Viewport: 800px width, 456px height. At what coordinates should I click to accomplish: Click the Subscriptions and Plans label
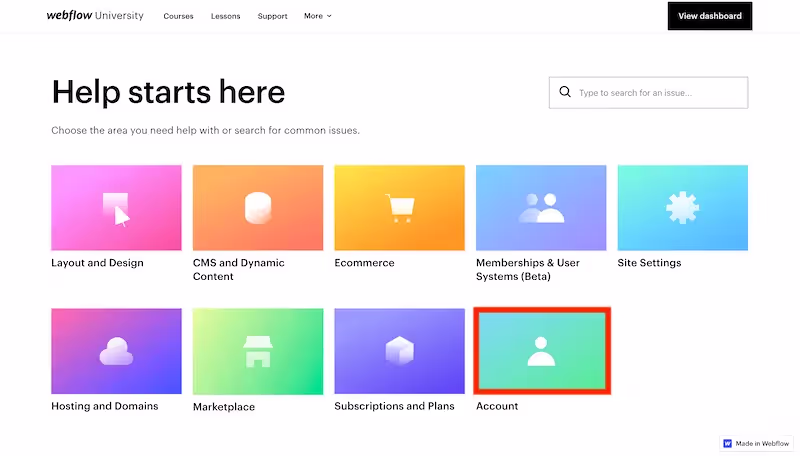394,406
